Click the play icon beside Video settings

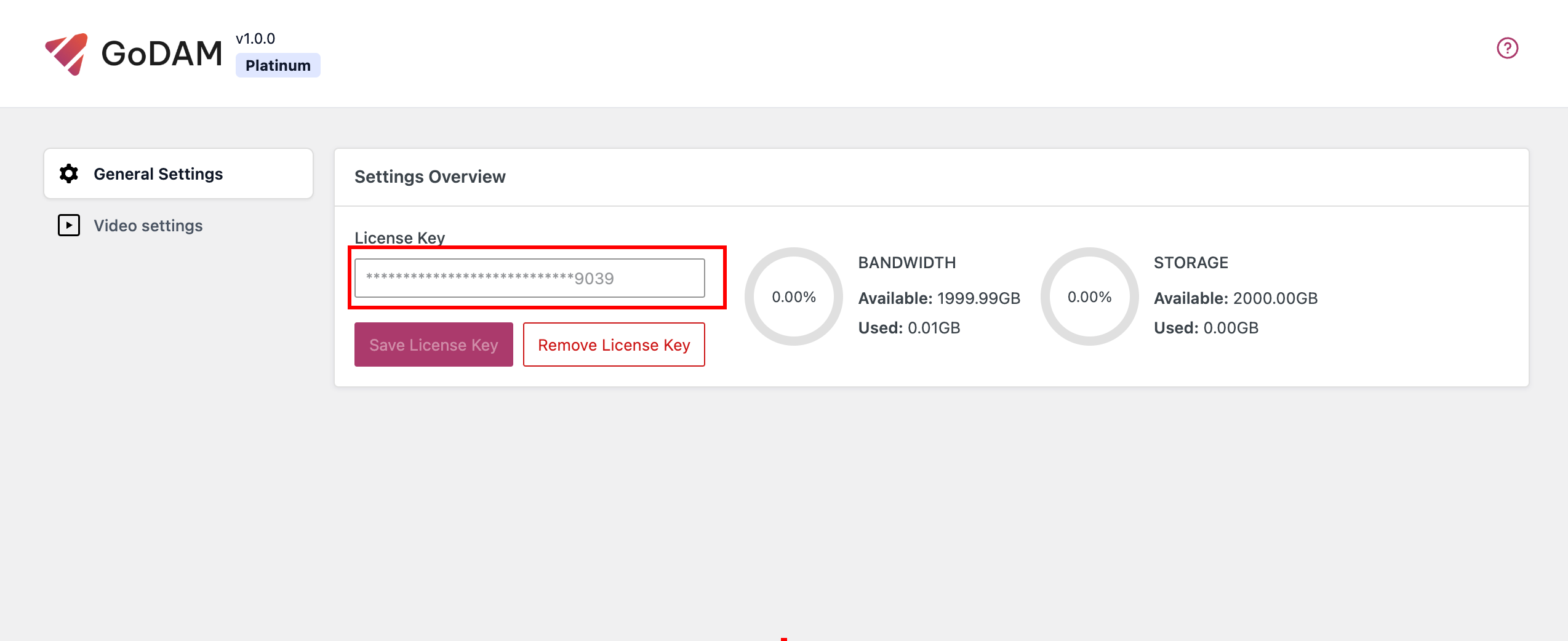pyautogui.click(x=69, y=226)
